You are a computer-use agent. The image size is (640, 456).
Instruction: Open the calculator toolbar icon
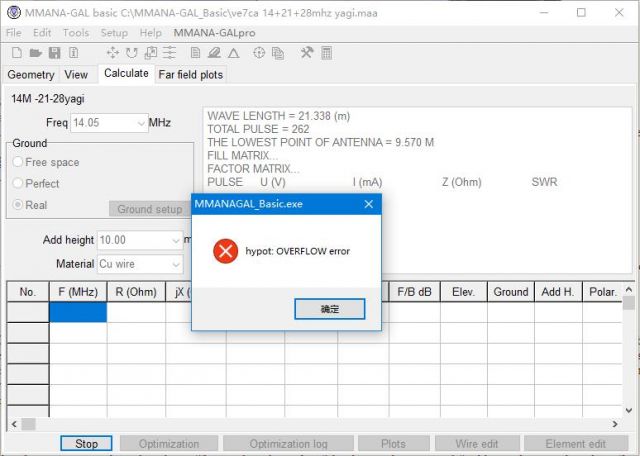[x=327, y=53]
